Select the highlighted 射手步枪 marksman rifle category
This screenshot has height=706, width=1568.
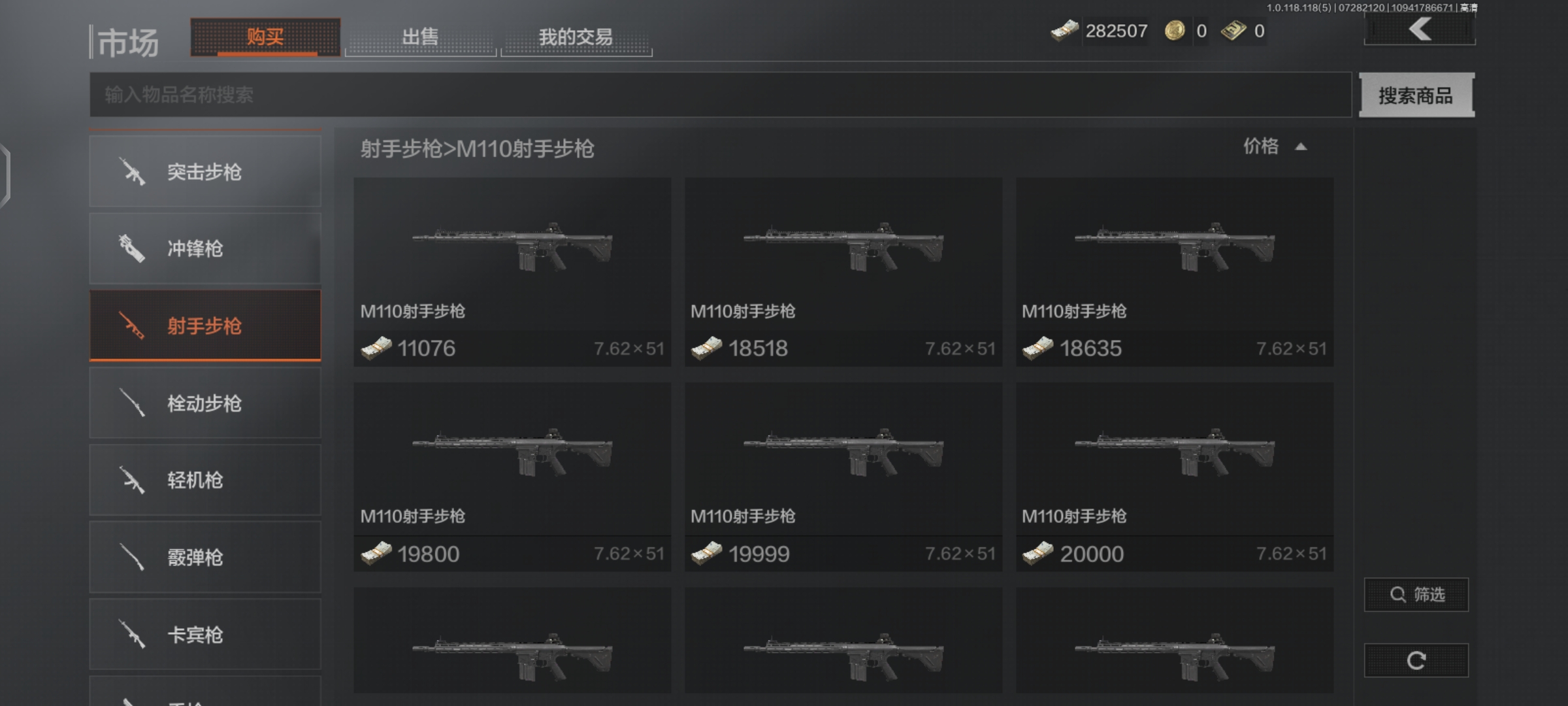pos(205,326)
